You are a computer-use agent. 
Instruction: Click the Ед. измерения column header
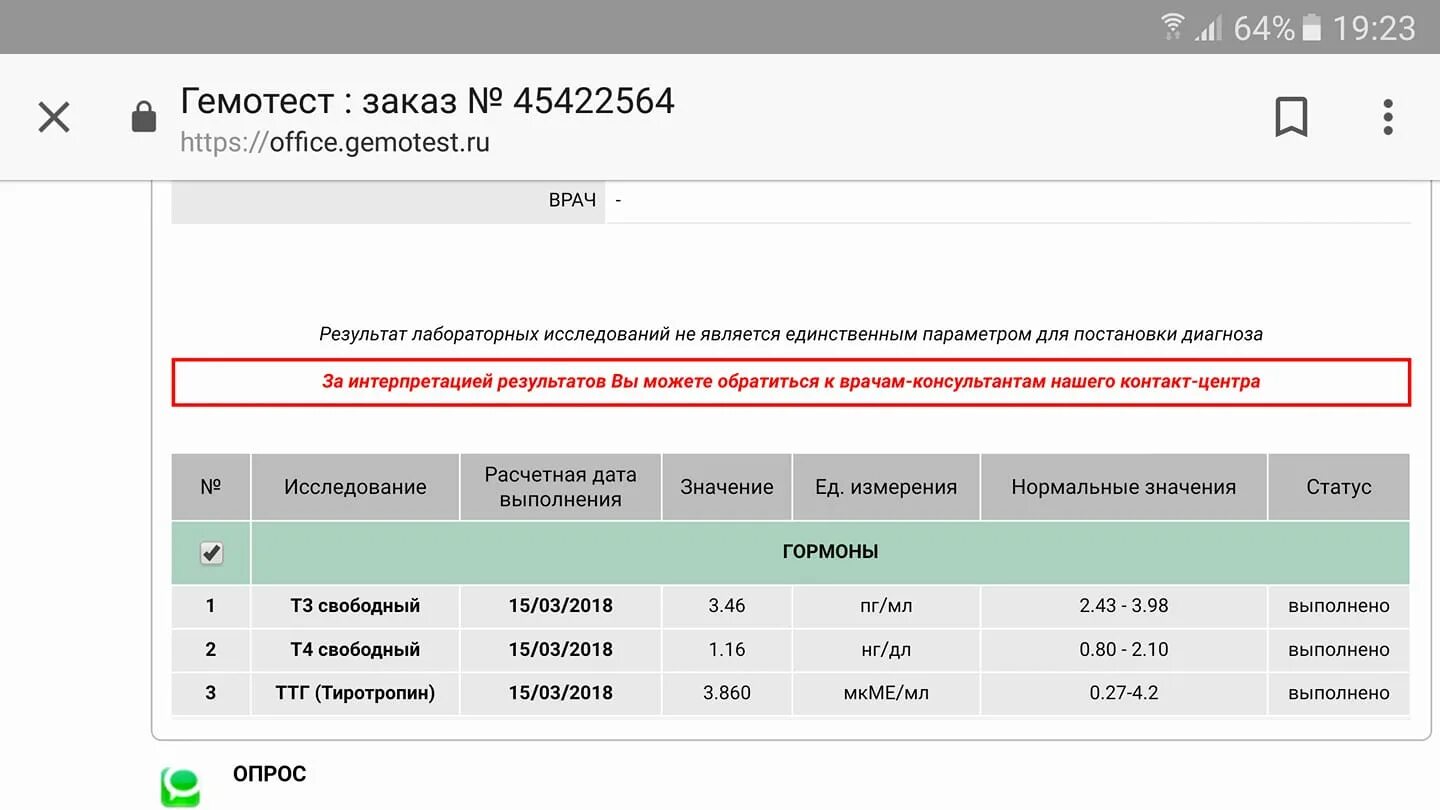point(886,487)
